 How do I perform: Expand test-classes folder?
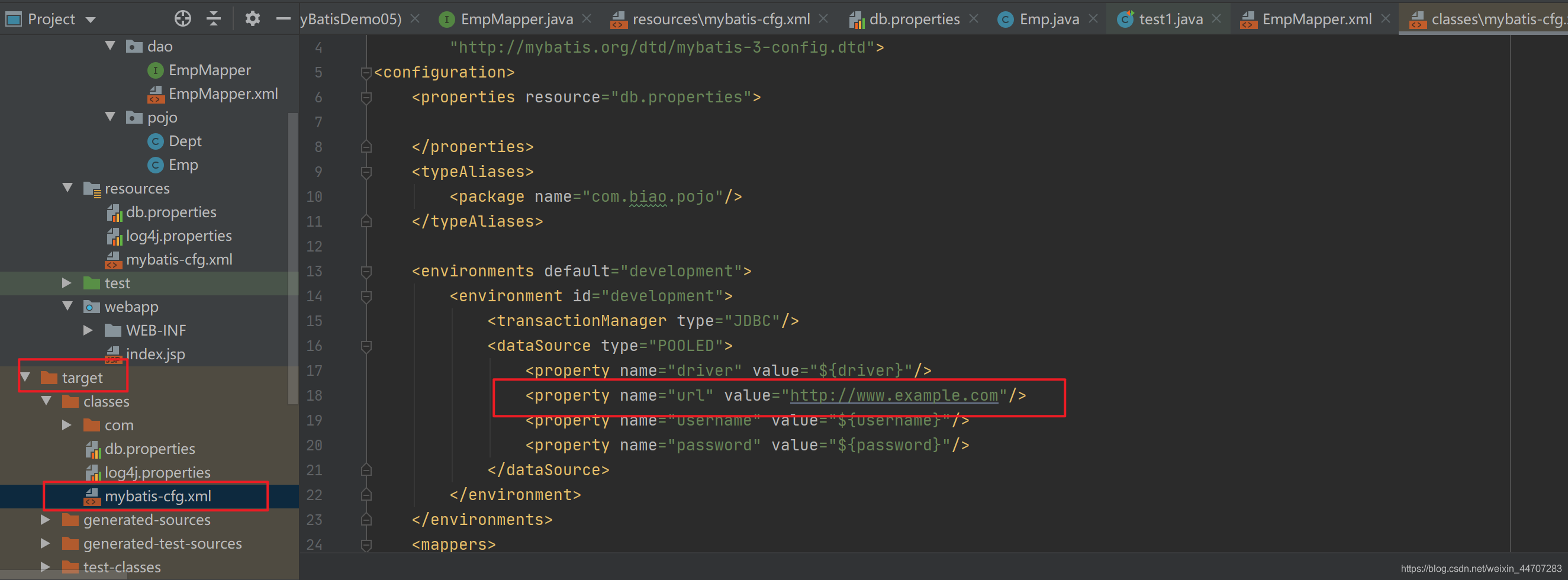point(46,566)
